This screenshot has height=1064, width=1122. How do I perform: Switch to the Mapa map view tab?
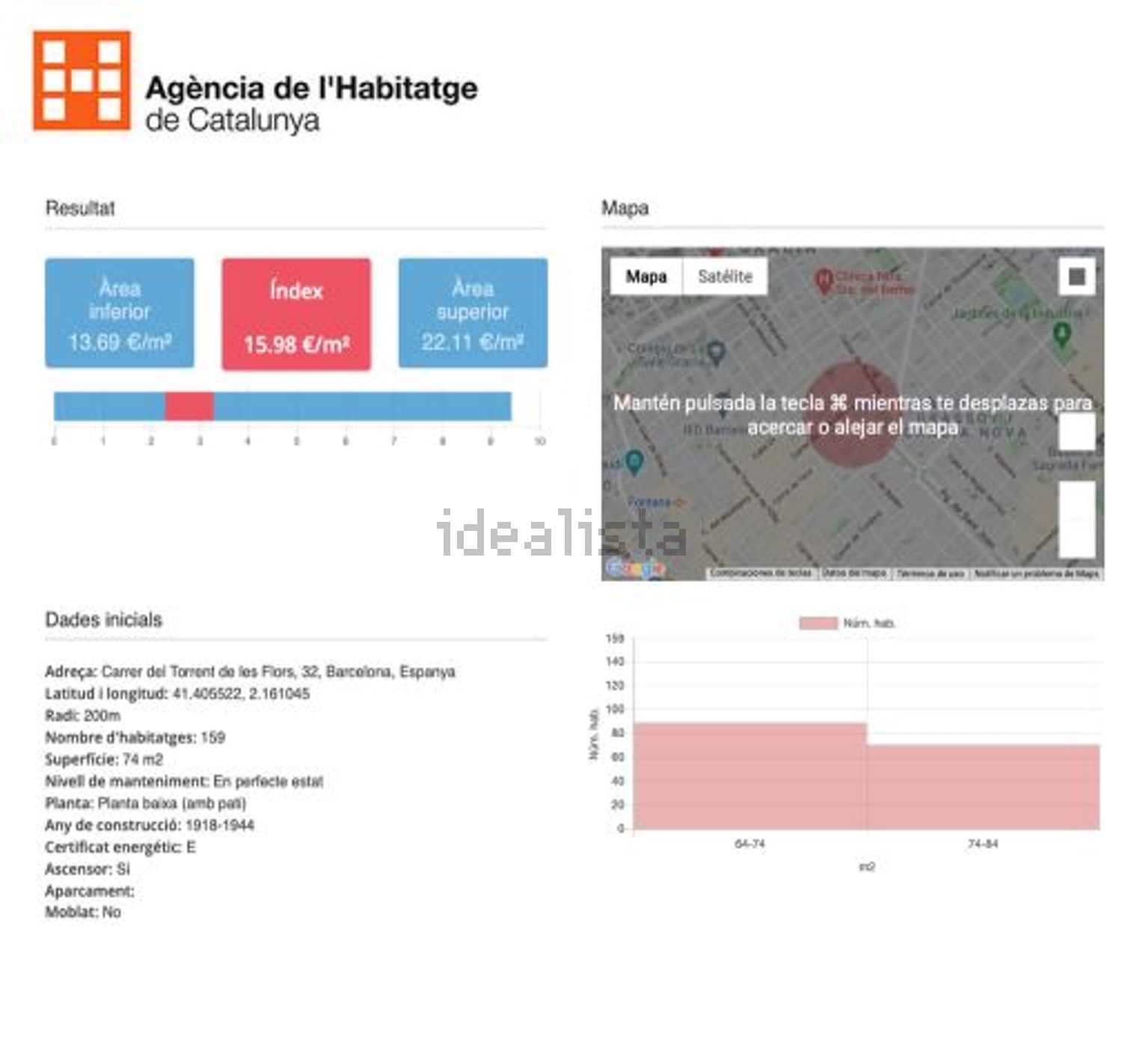(646, 277)
